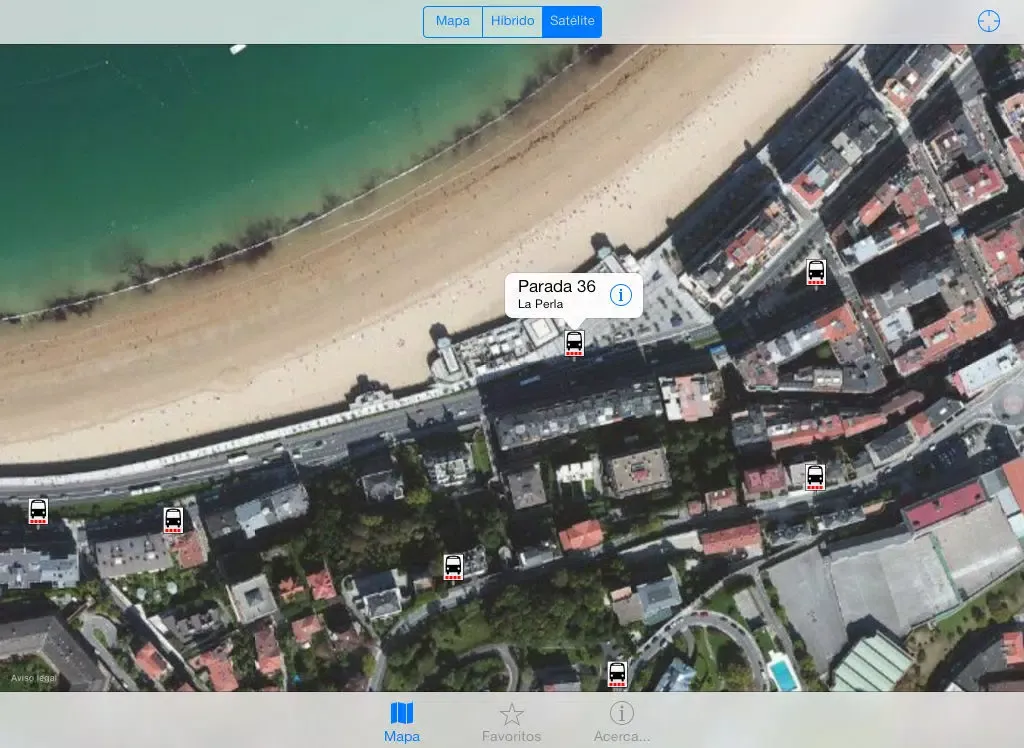Select the Híbrido map view
The image size is (1024, 748).
pos(512,22)
